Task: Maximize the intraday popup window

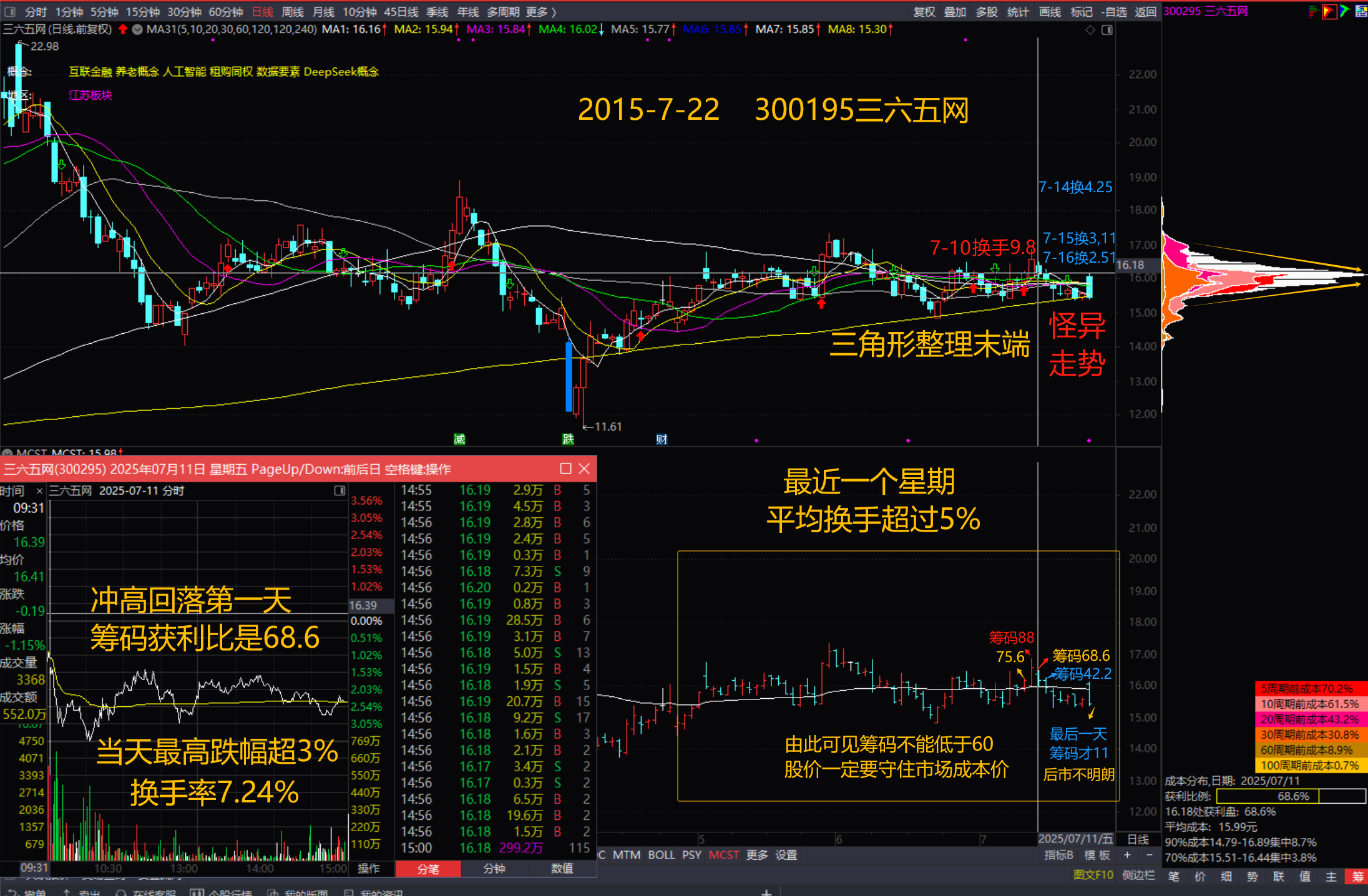Action: pos(566,469)
